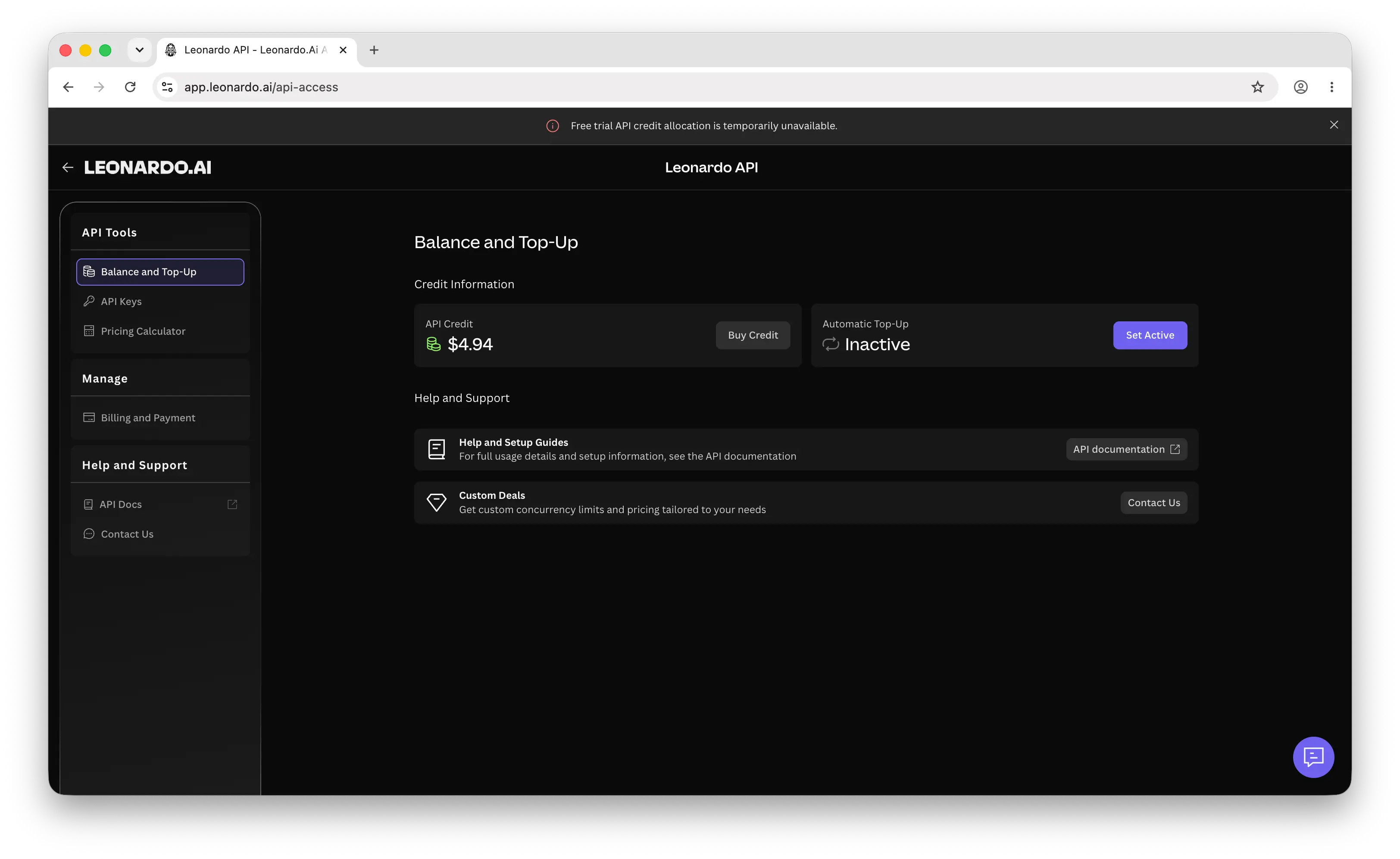1400x859 pixels.
Task: Open Balance and Top-Up in the sidebar
Action: 160,271
